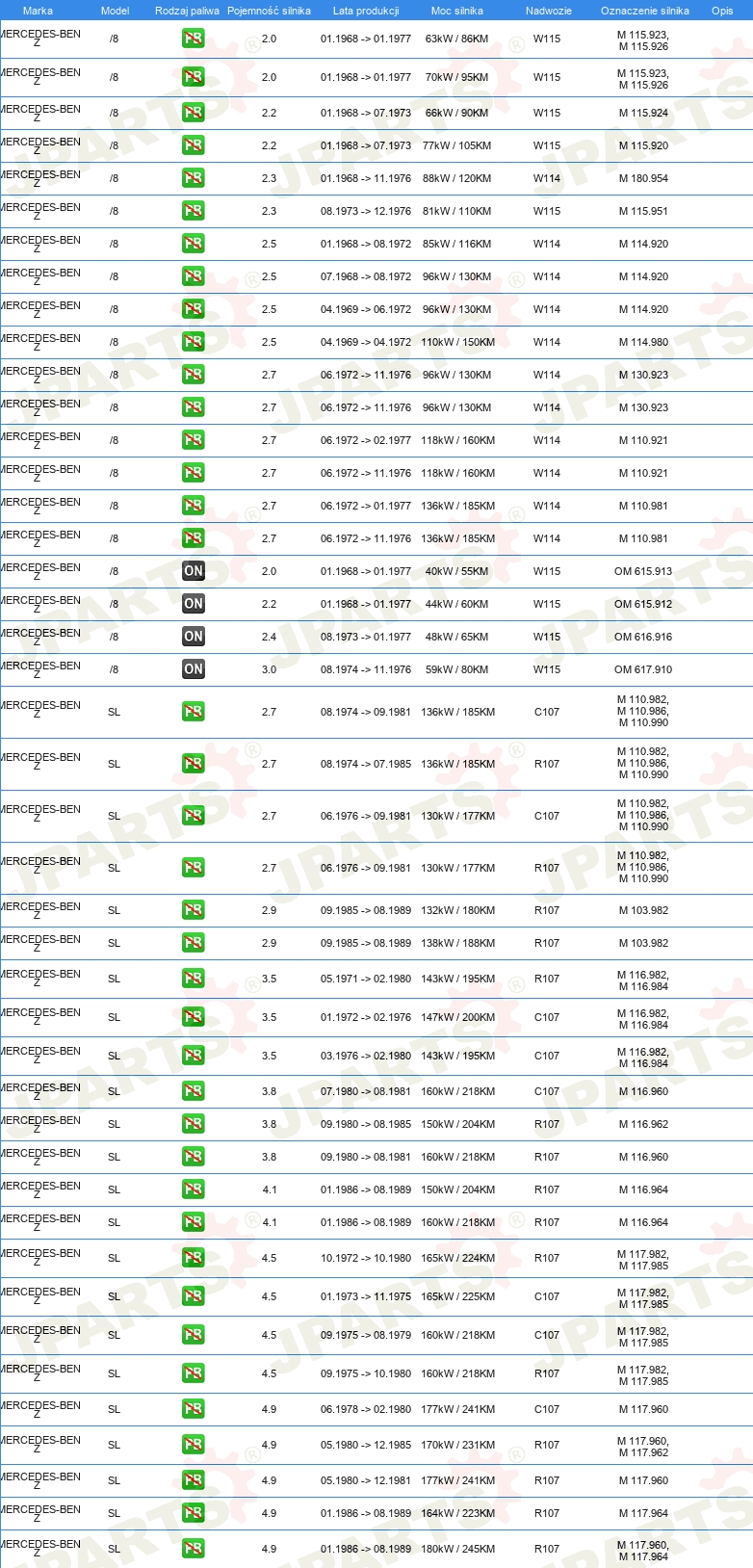This screenshot has width=753, height=1568.
Task: Click the petrol icon in the 08.1974 -> 07.1985 row
Action: [x=194, y=765]
